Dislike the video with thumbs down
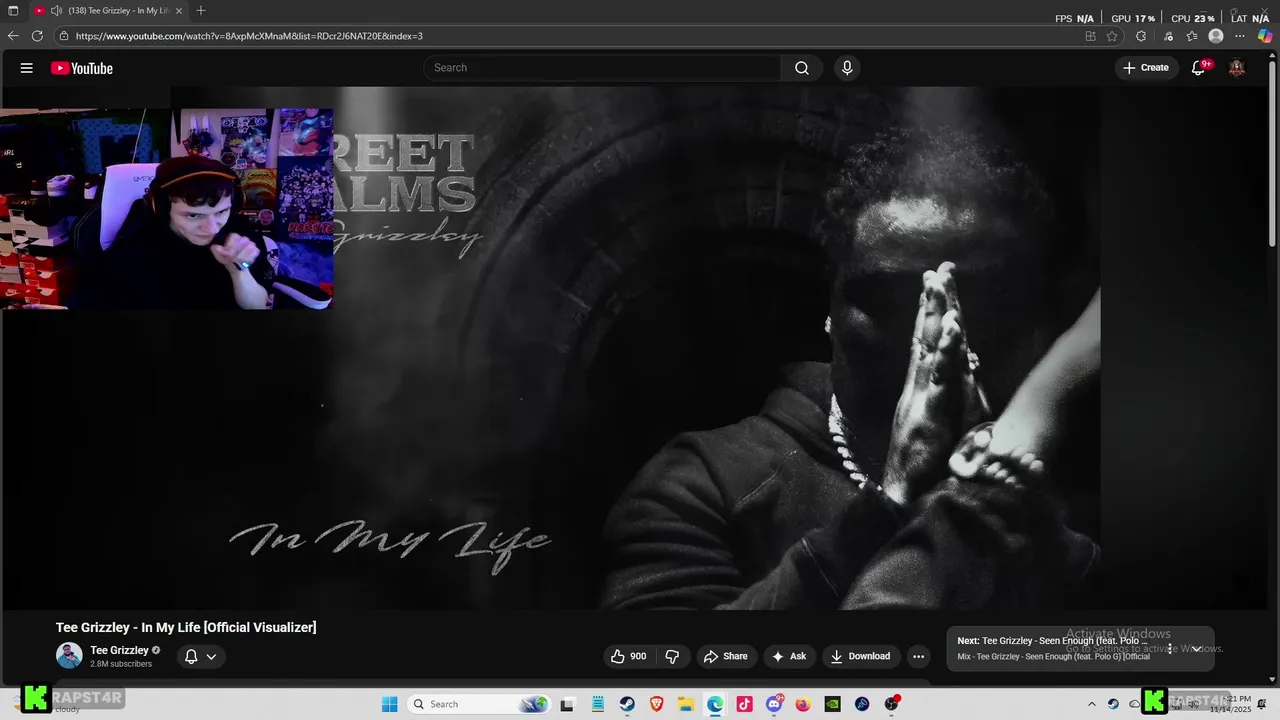 (x=672, y=657)
